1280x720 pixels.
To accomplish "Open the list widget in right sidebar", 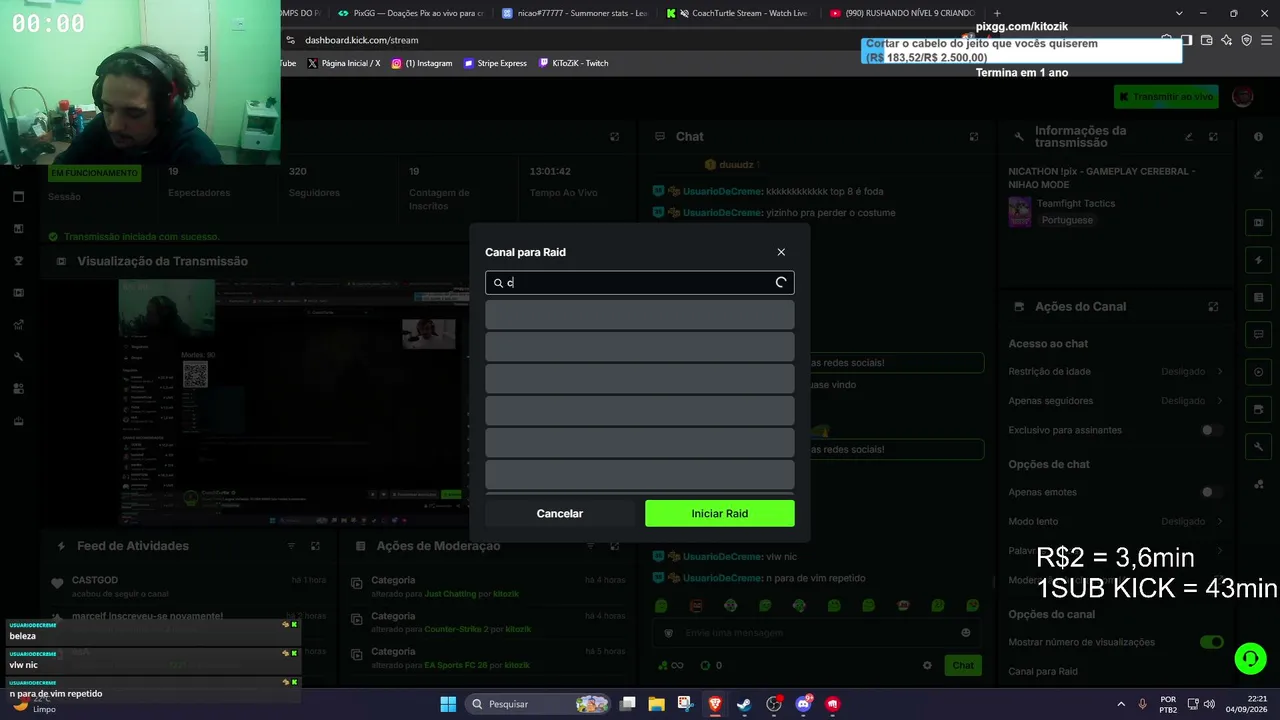I will (x=1259, y=297).
